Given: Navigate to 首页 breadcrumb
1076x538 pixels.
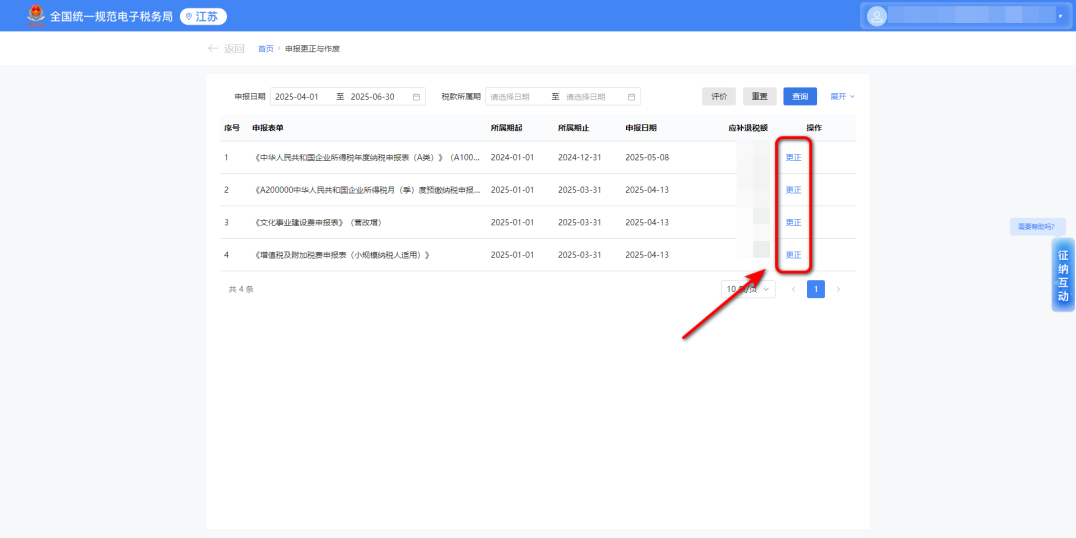Looking at the screenshot, I should [x=265, y=49].
